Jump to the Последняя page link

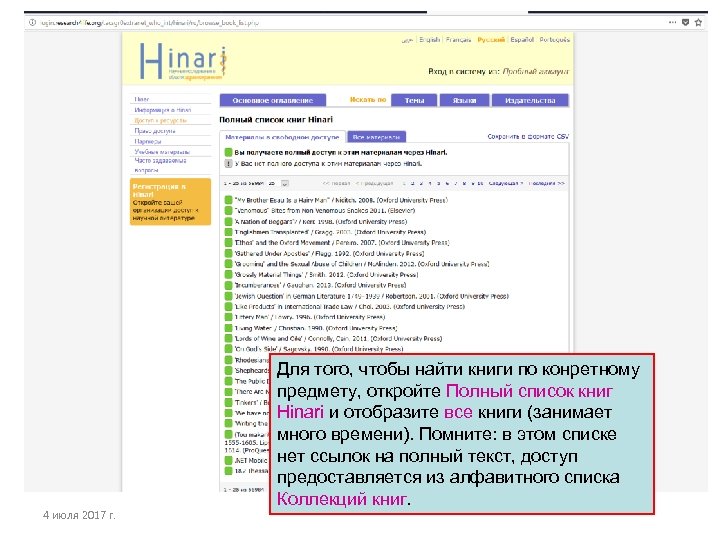(x=546, y=183)
